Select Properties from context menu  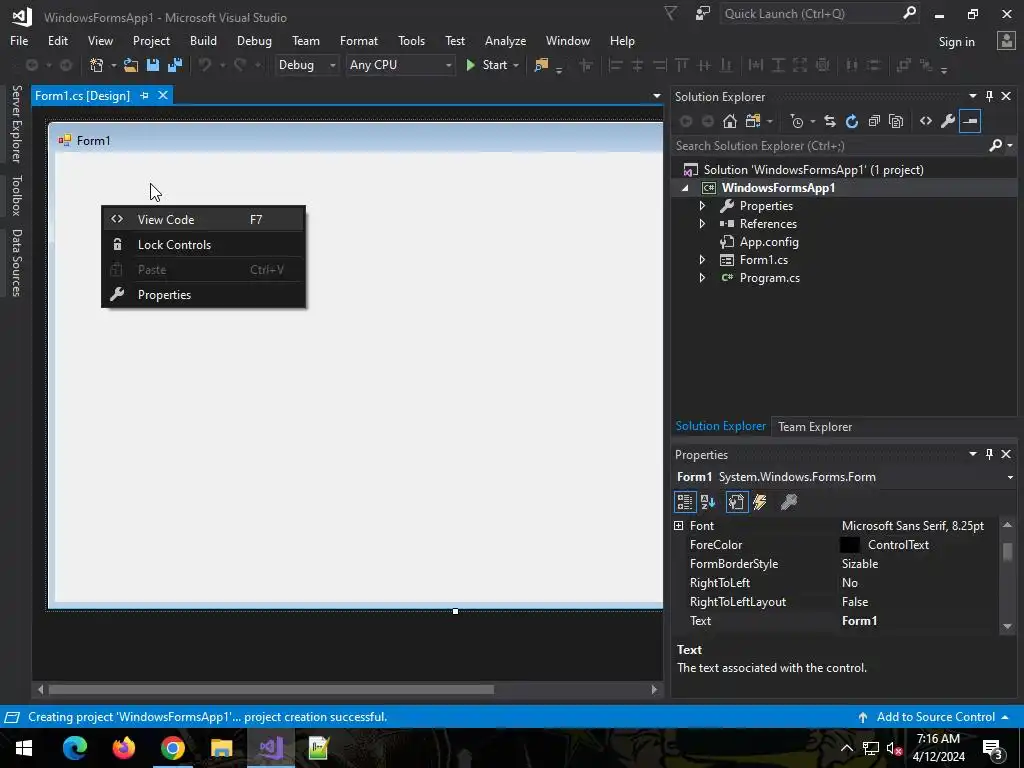click(x=203, y=295)
